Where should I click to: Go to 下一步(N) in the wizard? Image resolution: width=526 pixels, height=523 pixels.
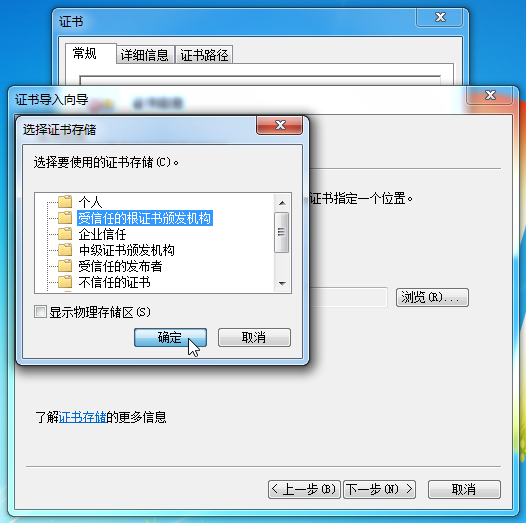[x=379, y=489]
